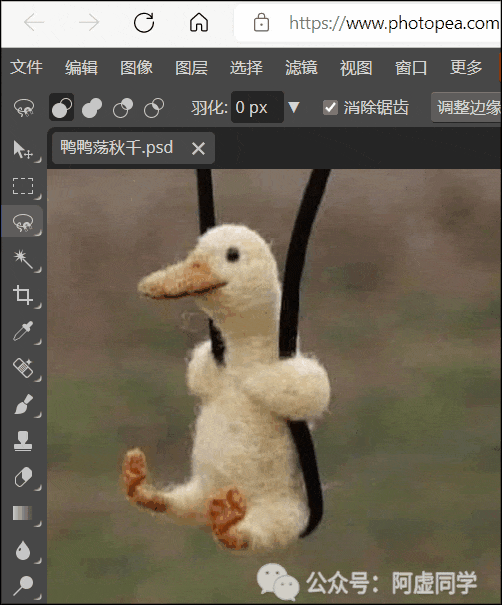Open the 编辑 menu
Screen dimensions: 502x605
[81, 68]
